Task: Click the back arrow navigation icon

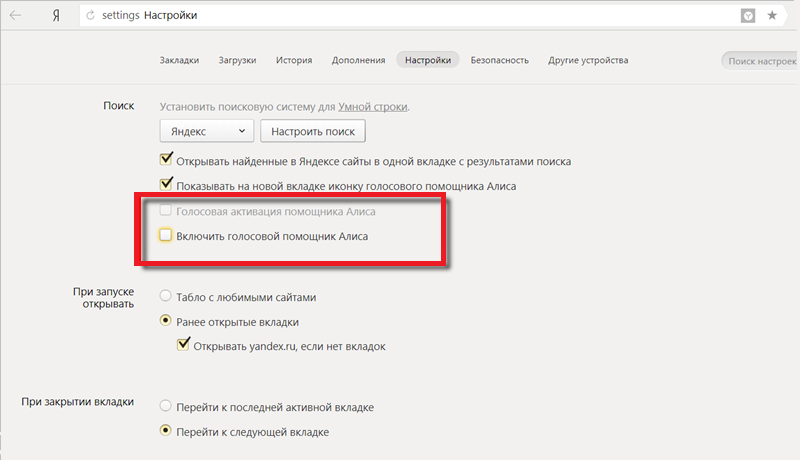Action: coord(16,15)
